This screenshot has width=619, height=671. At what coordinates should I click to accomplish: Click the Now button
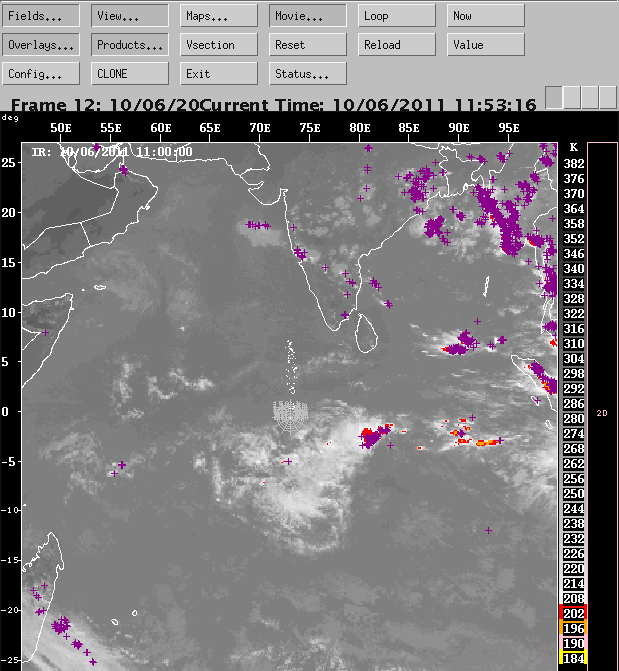486,16
